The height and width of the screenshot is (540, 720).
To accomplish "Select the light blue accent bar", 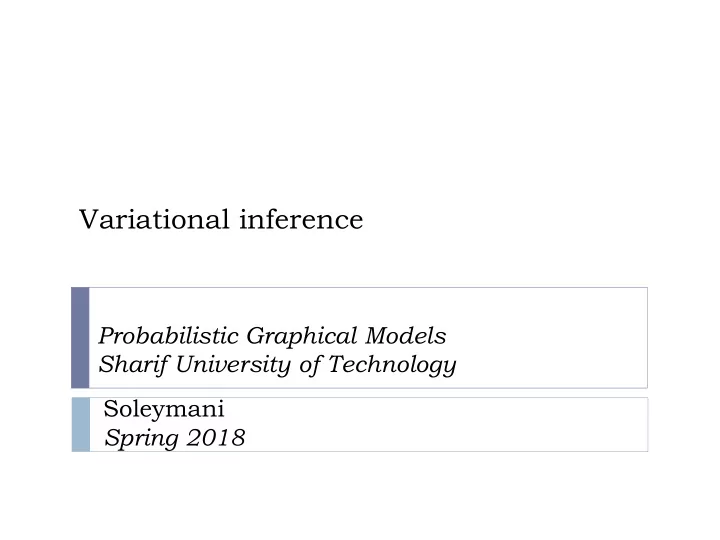I will 81,424.
